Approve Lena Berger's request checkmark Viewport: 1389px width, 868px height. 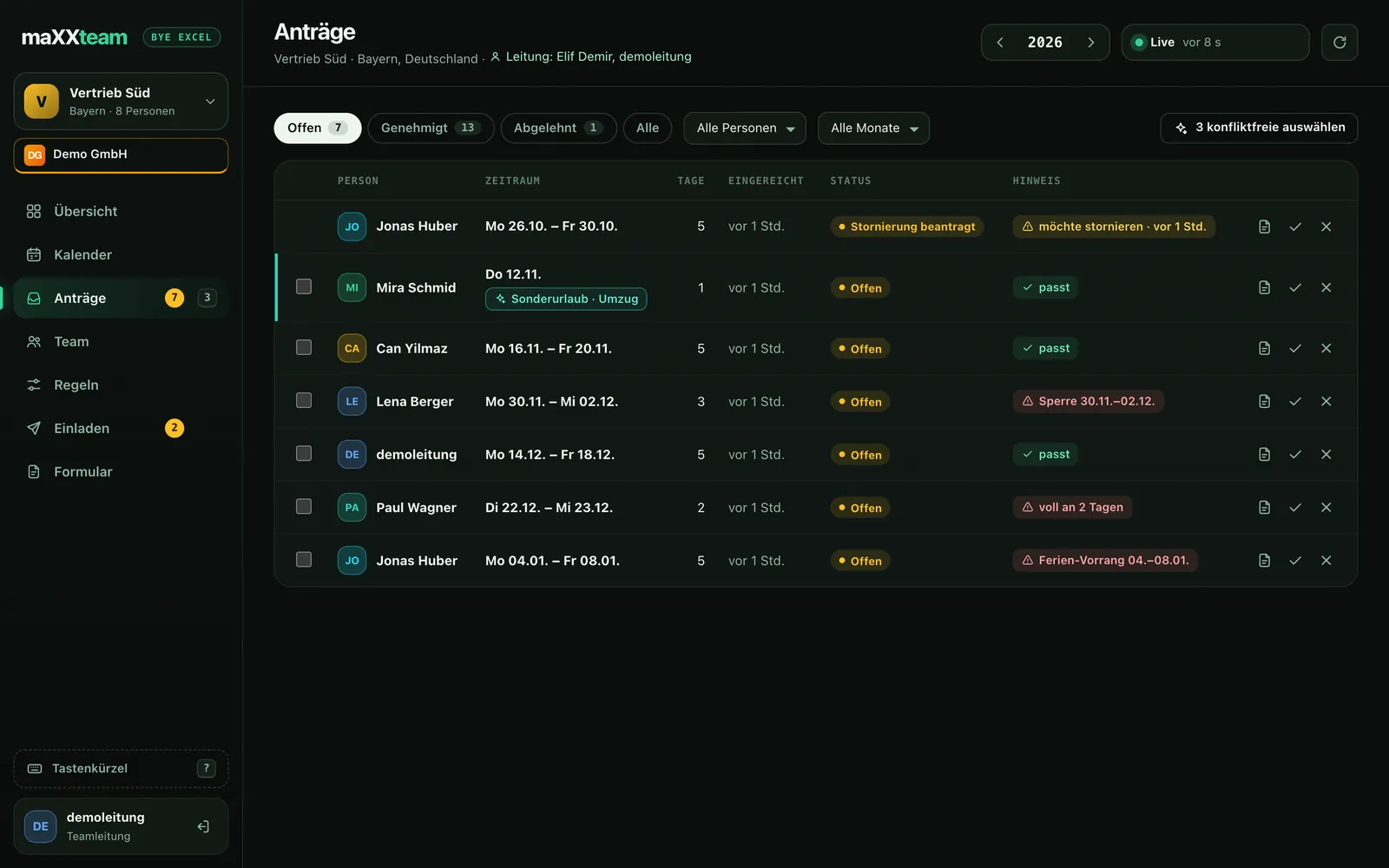point(1295,401)
